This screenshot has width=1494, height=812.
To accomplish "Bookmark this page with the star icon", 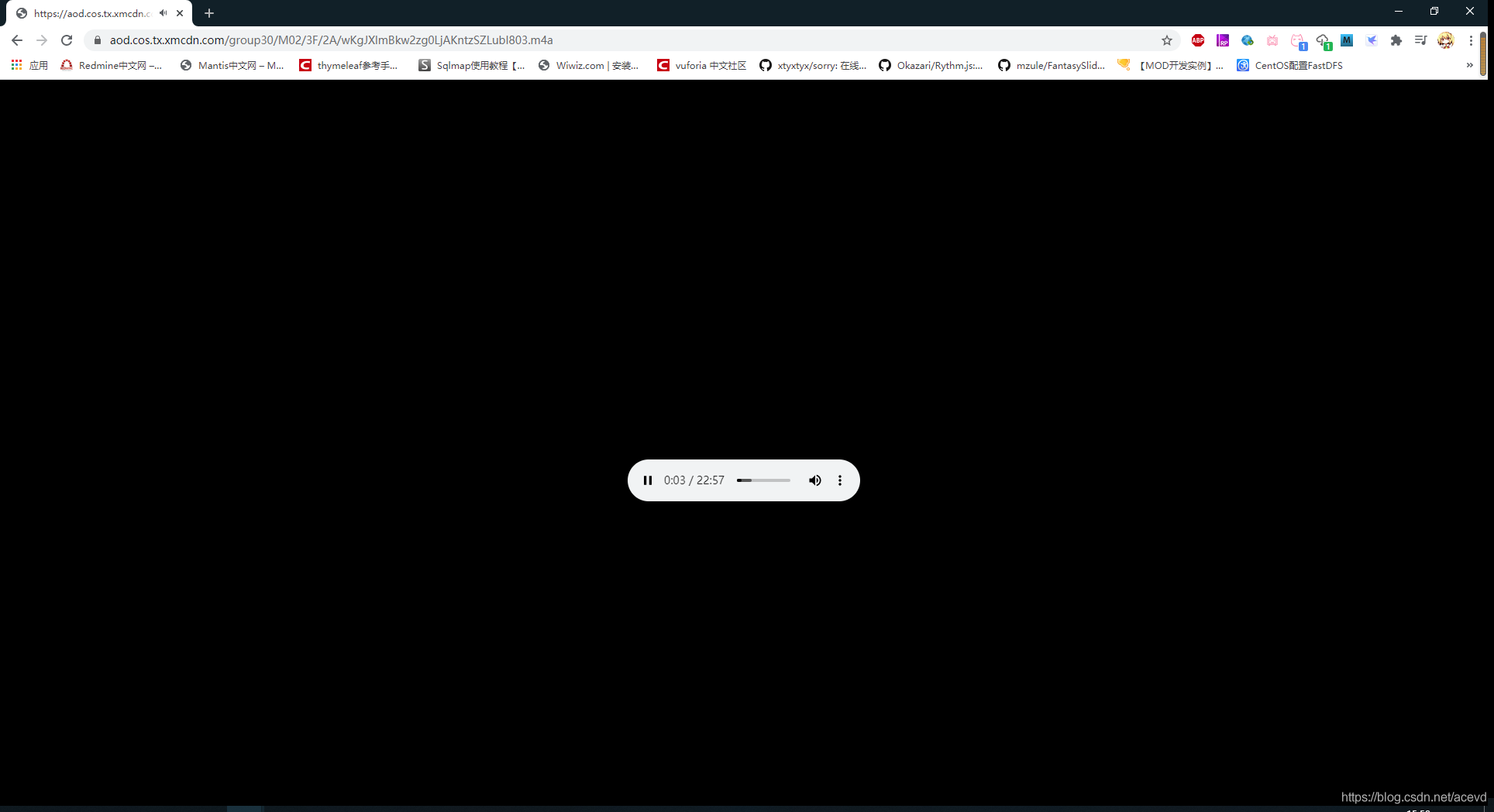I will click(x=1167, y=40).
